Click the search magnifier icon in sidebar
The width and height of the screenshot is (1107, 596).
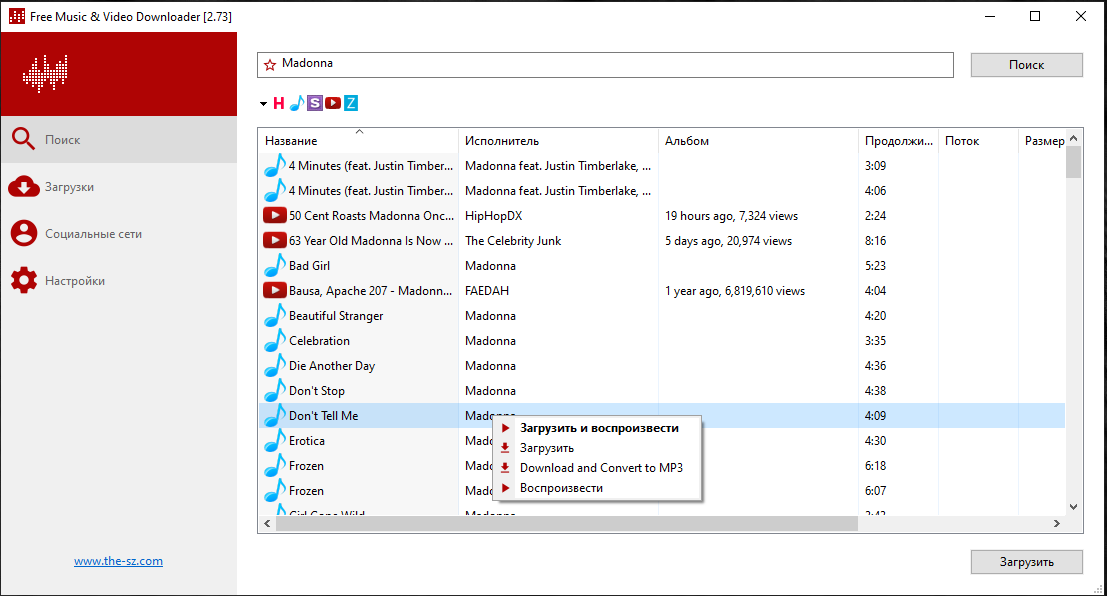23,139
